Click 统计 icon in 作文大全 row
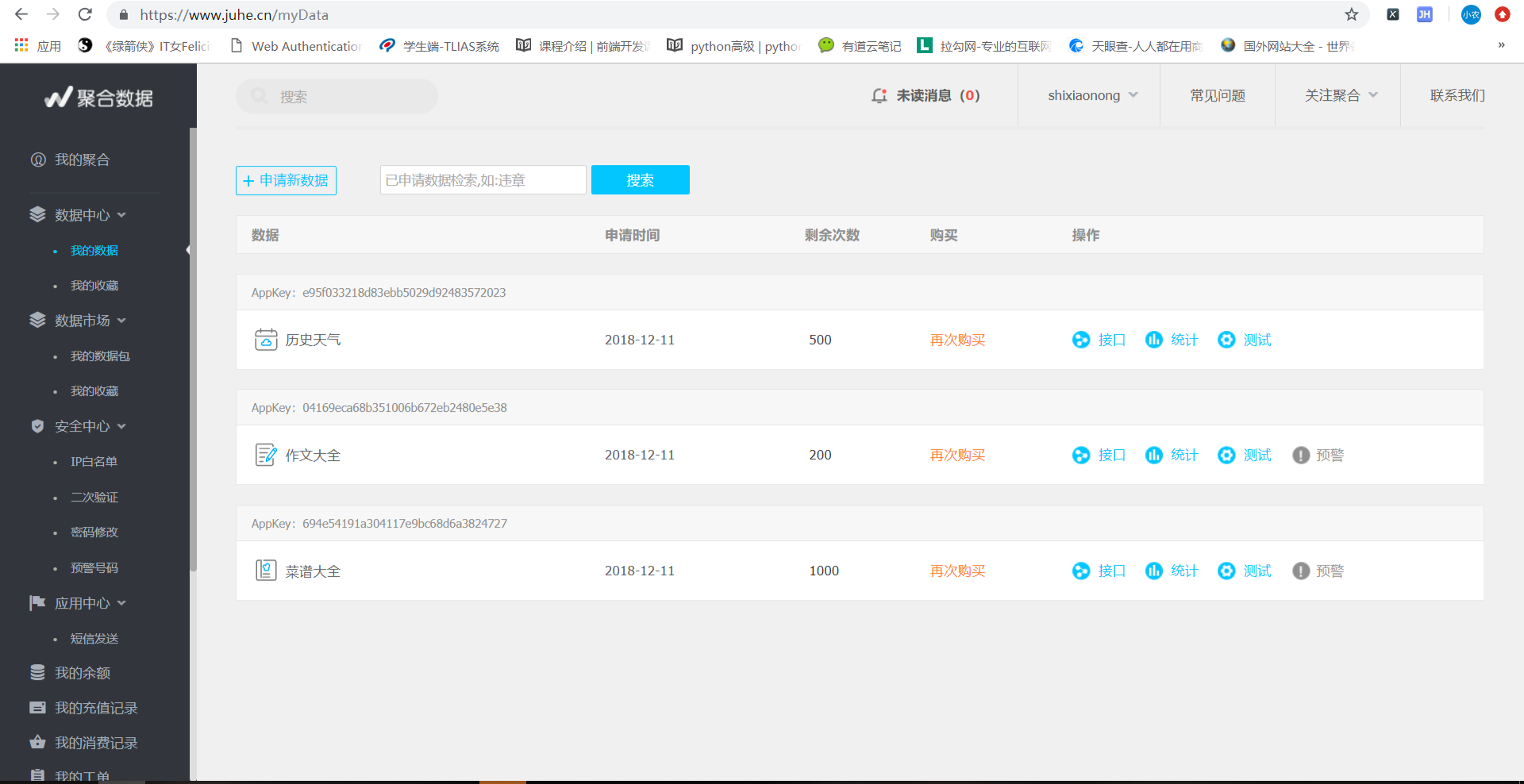 pos(1154,455)
